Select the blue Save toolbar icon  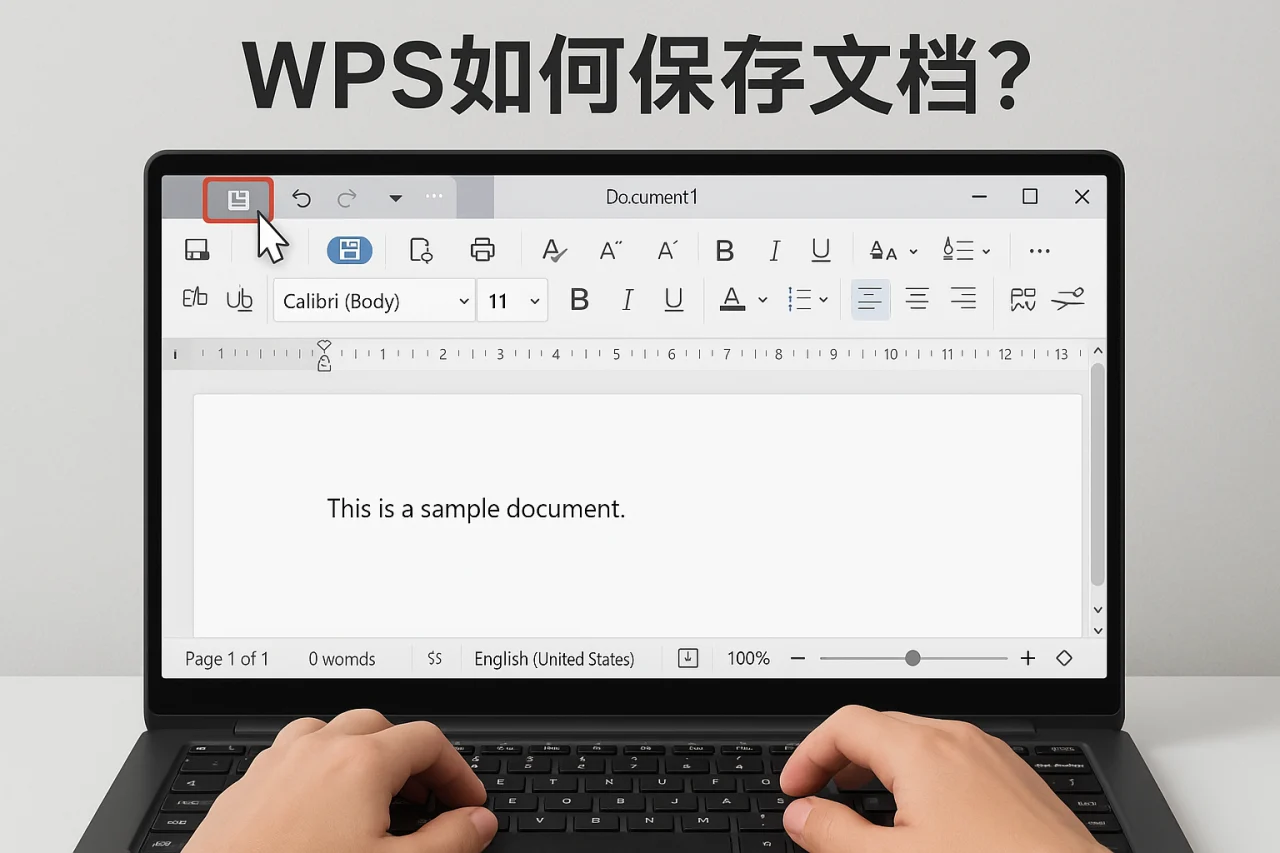point(349,250)
